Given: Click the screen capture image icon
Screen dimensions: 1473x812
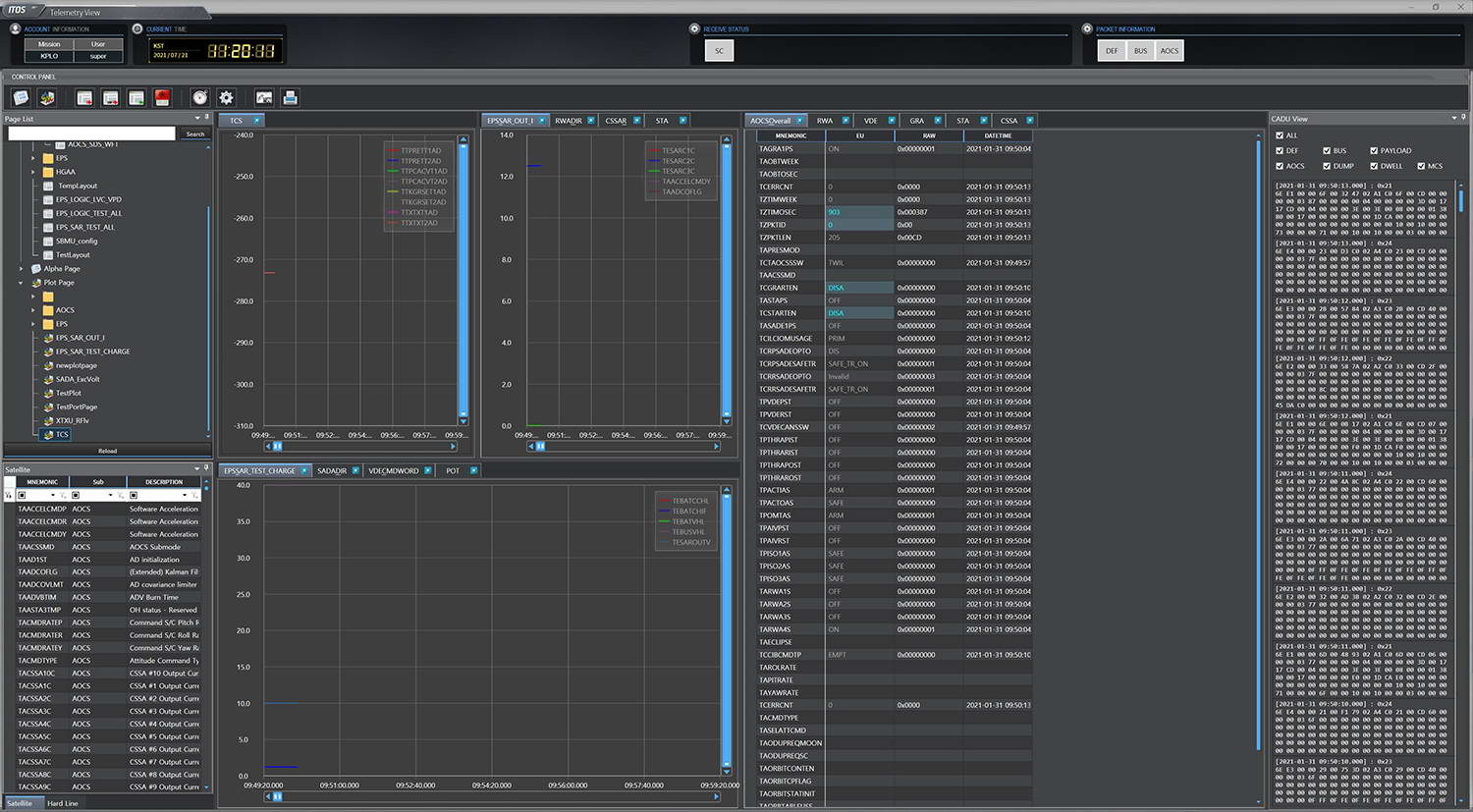Looking at the screenshot, I should tap(264, 97).
